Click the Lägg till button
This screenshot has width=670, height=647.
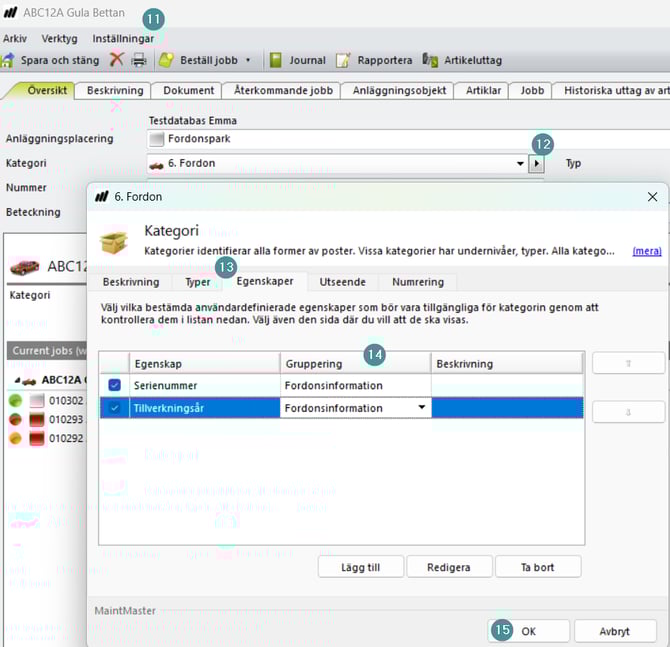361,567
